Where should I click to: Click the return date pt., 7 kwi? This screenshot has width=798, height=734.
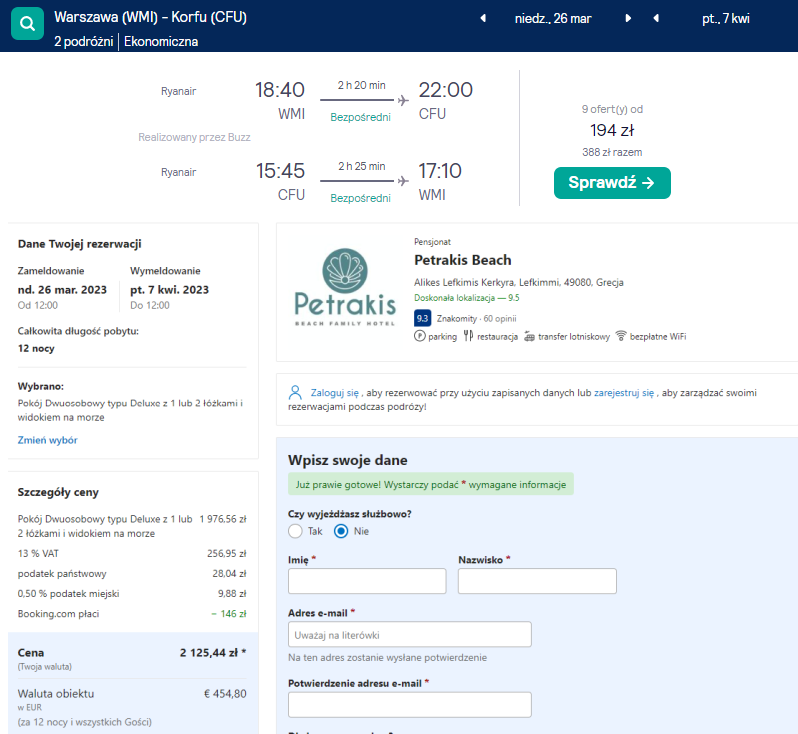click(x=725, y=19)
